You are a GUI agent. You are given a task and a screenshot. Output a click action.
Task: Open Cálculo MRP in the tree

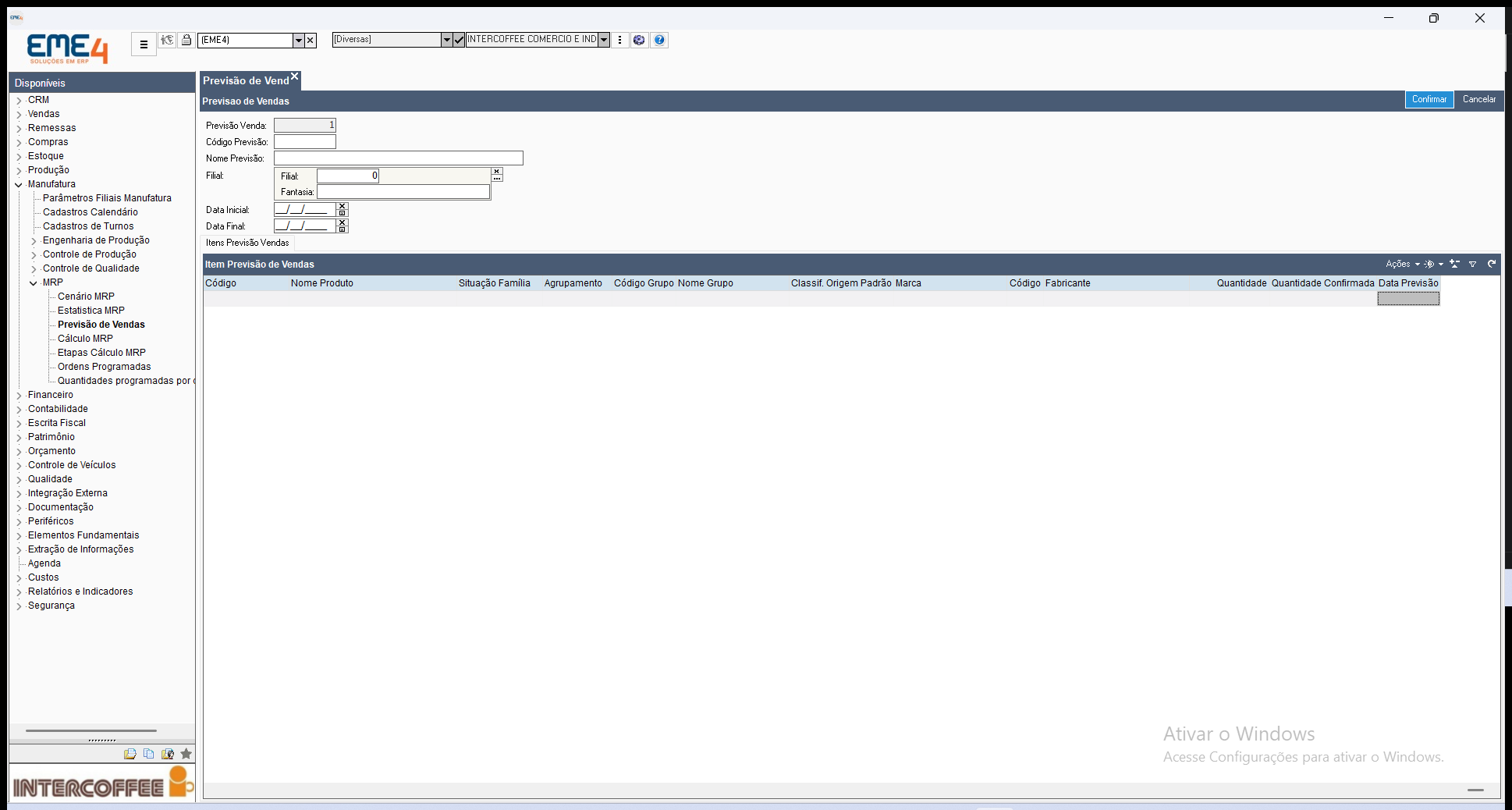point(85,339)
